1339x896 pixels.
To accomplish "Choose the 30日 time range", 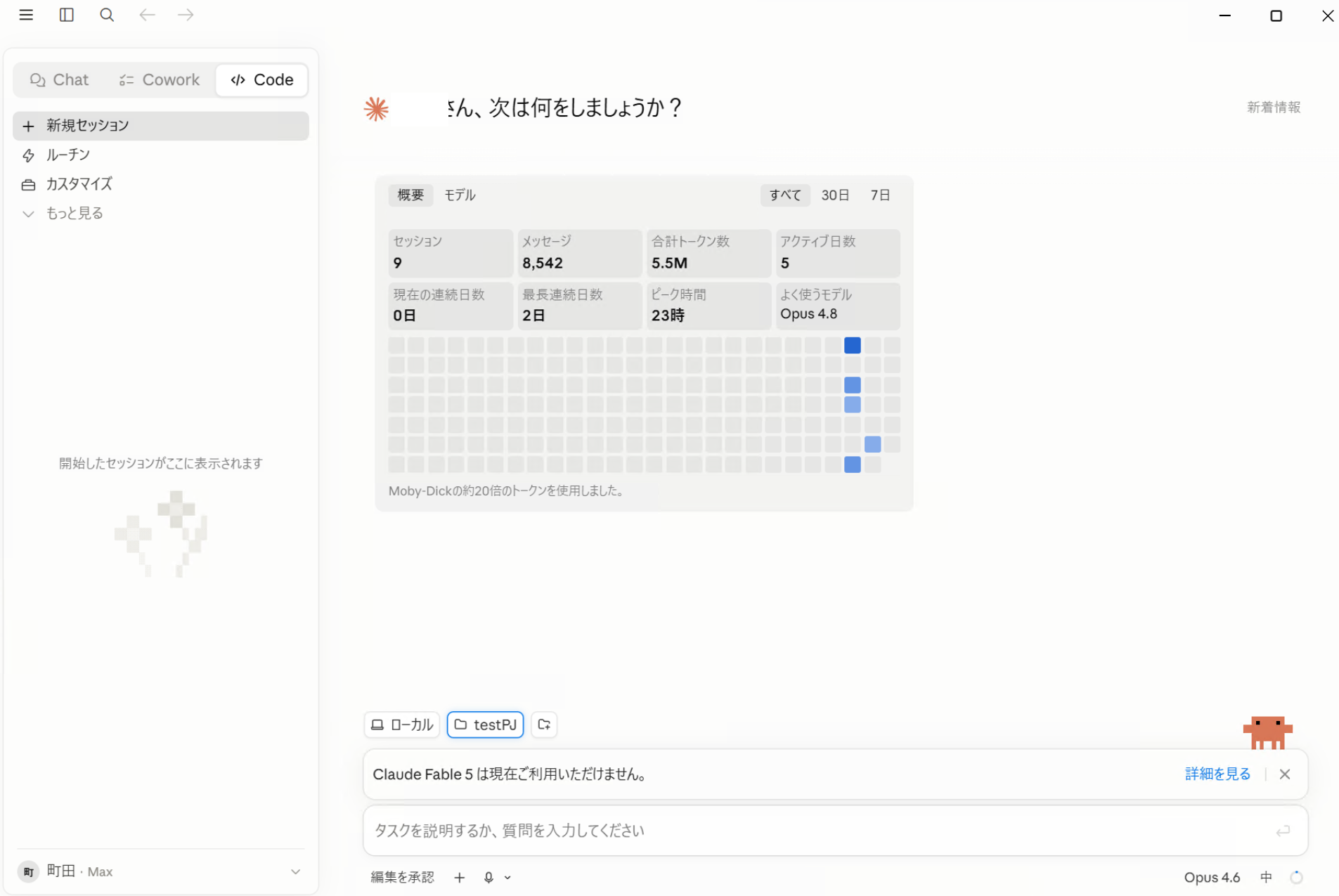I will (x=835, y=195).
